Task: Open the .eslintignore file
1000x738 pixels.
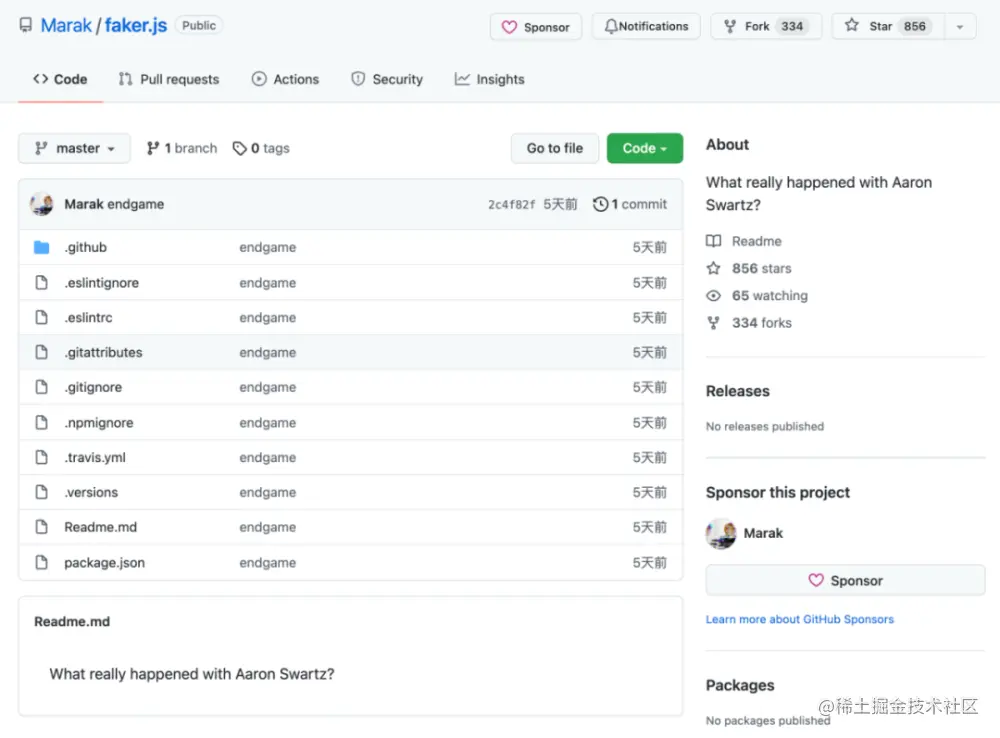Action: [101, 283]
